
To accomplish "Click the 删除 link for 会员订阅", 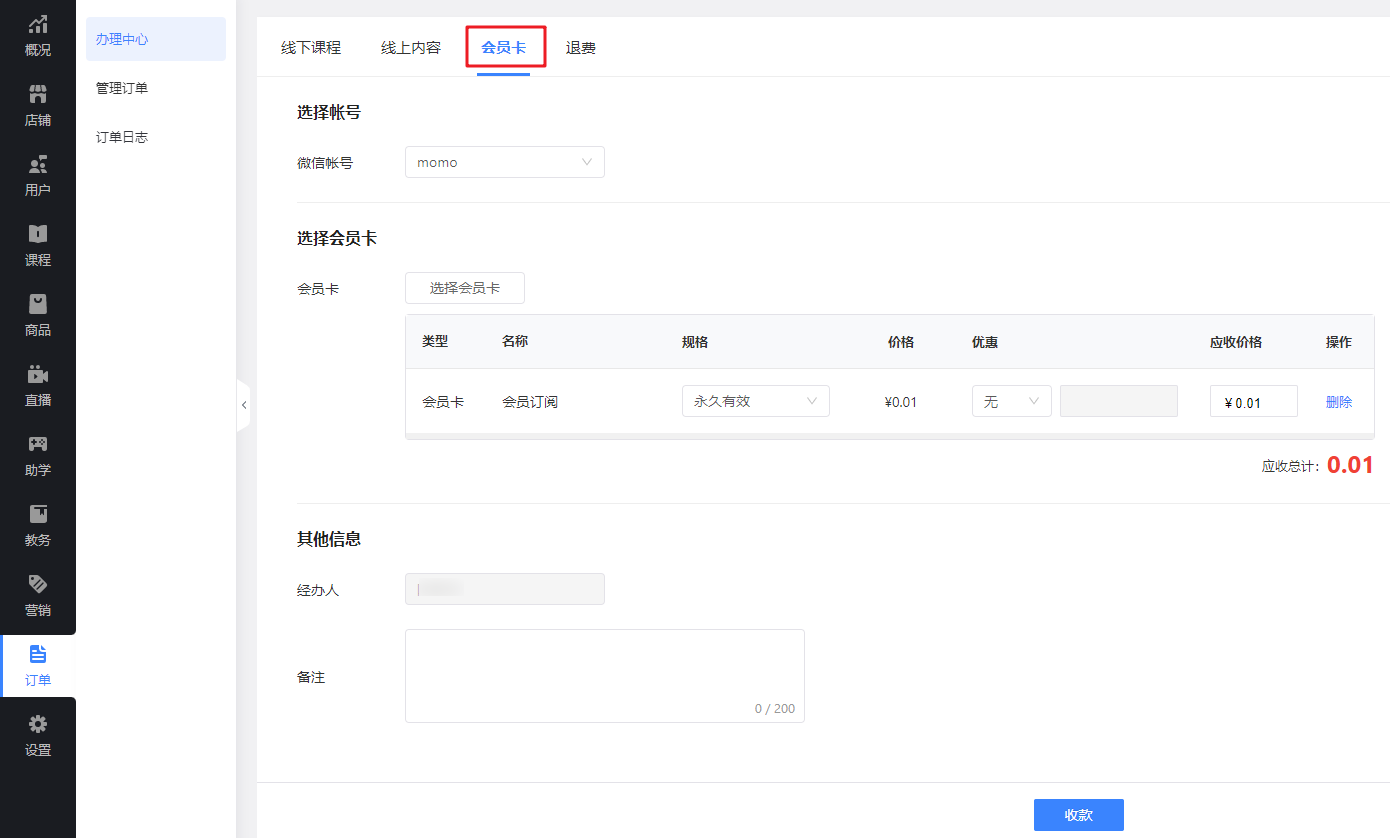I will pos(1339,402).
